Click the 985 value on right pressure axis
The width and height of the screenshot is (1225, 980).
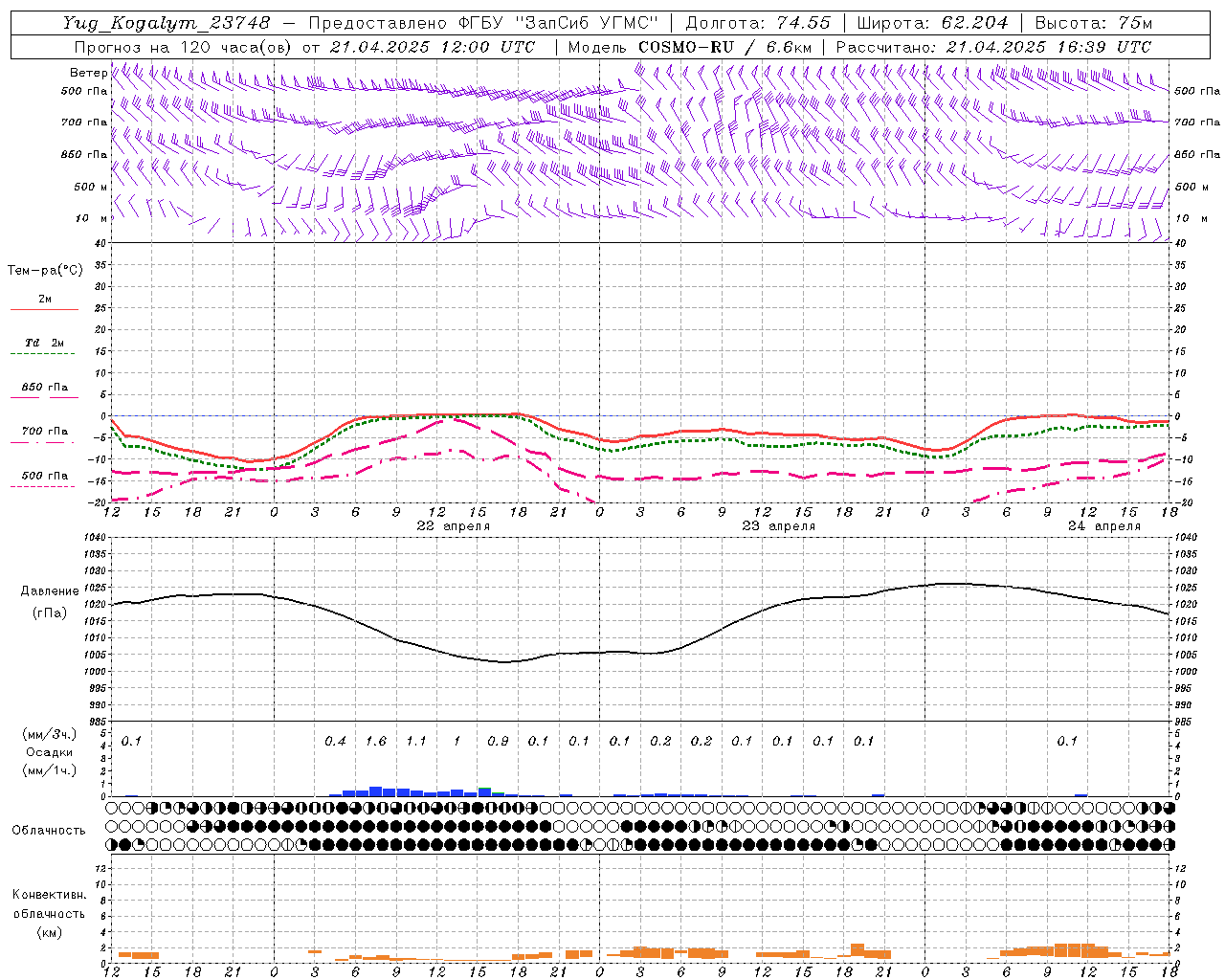[1185, 722]
